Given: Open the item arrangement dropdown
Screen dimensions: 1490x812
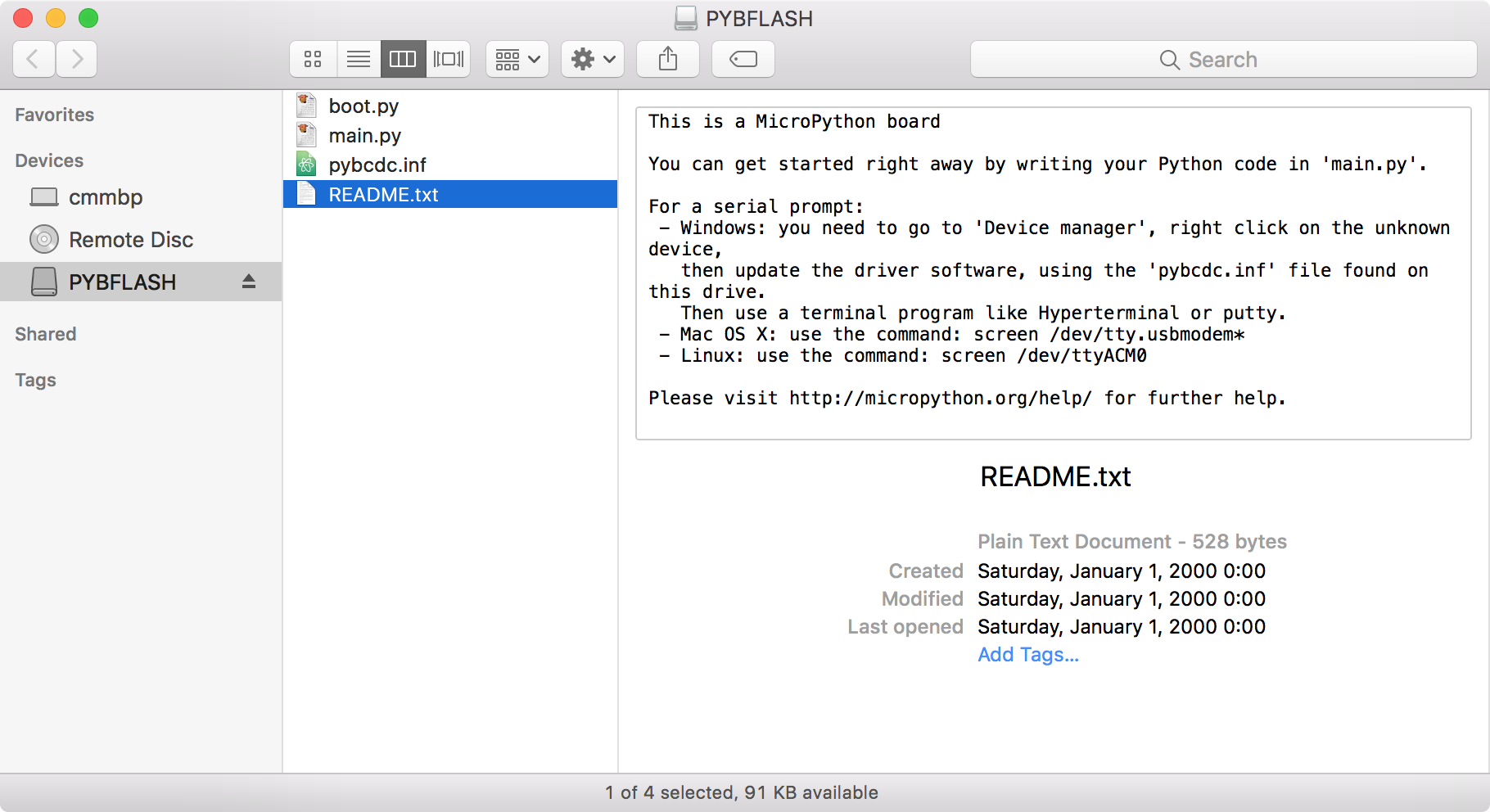Looking at the screenshot, I should pyautogui.click(x=517, y=58).
